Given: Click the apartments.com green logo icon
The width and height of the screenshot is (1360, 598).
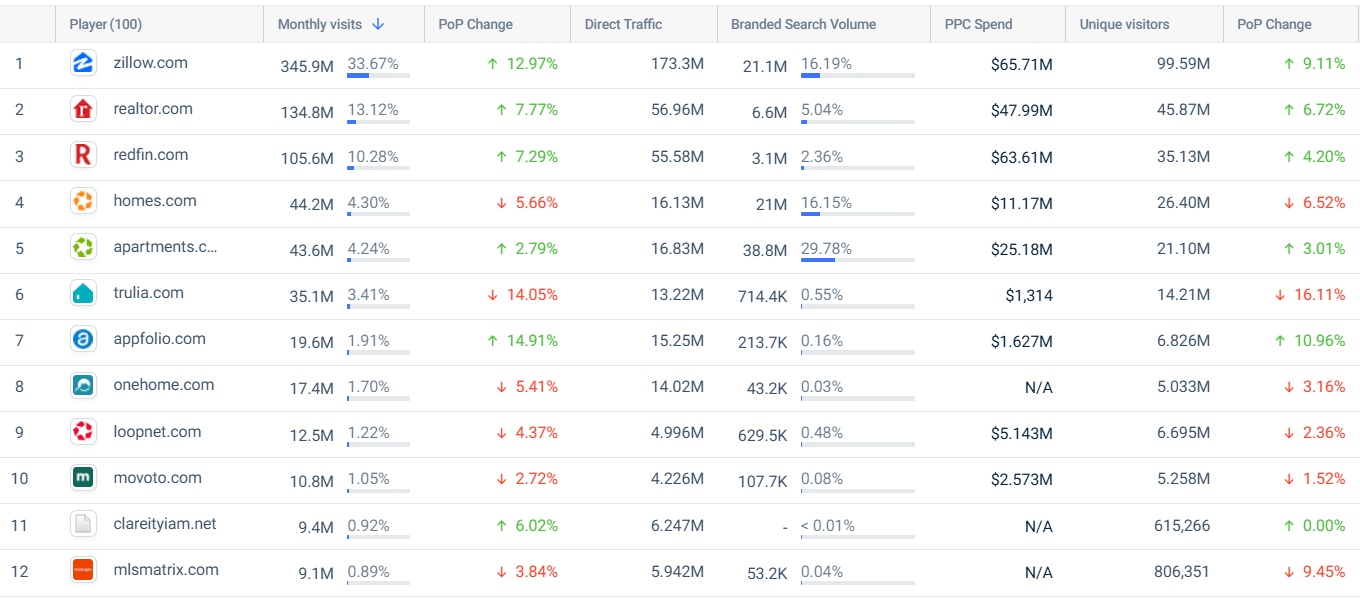Looking at the screenshot, I should 83,247.
